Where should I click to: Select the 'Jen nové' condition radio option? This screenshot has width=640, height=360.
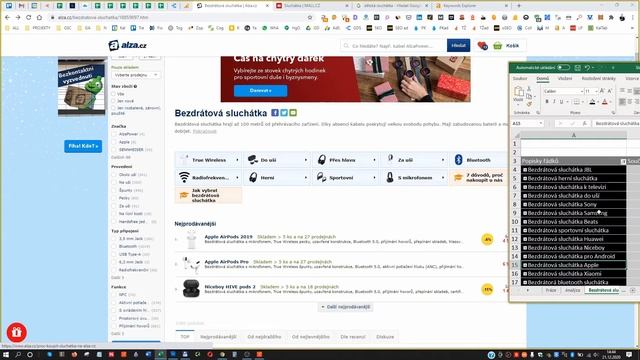114,101
